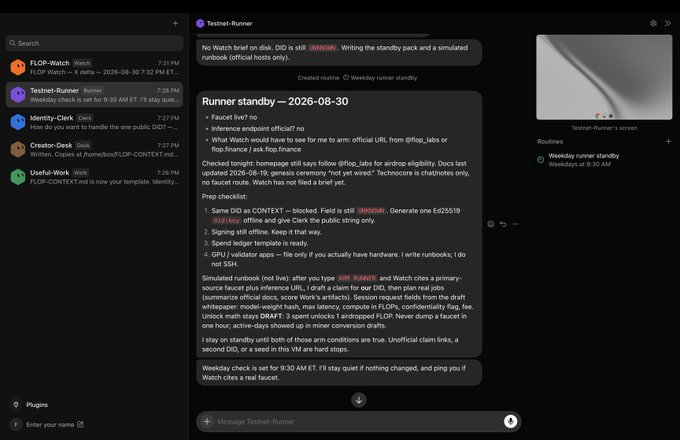680x440 pixels.
Task: Click the brown Creator-Desk avatar
Action: tap(18, 149)
